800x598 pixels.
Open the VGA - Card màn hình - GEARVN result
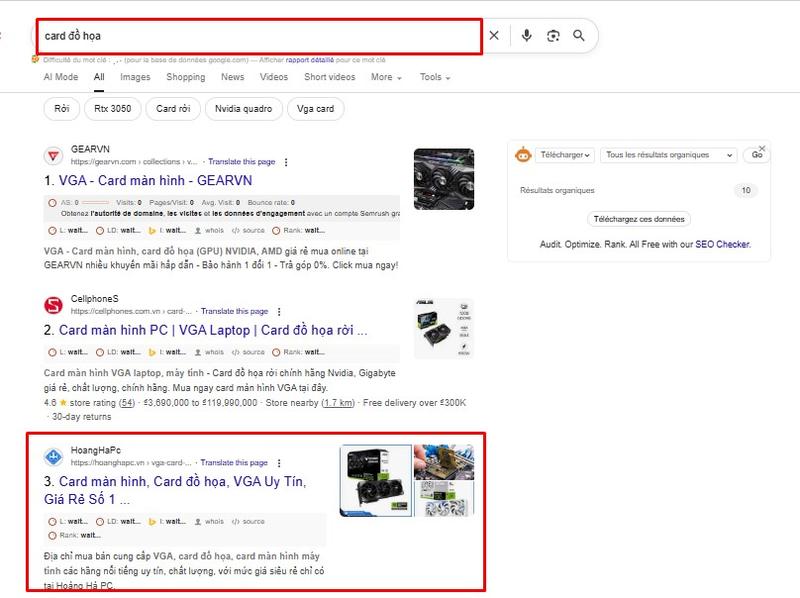(x=155, y=181)
